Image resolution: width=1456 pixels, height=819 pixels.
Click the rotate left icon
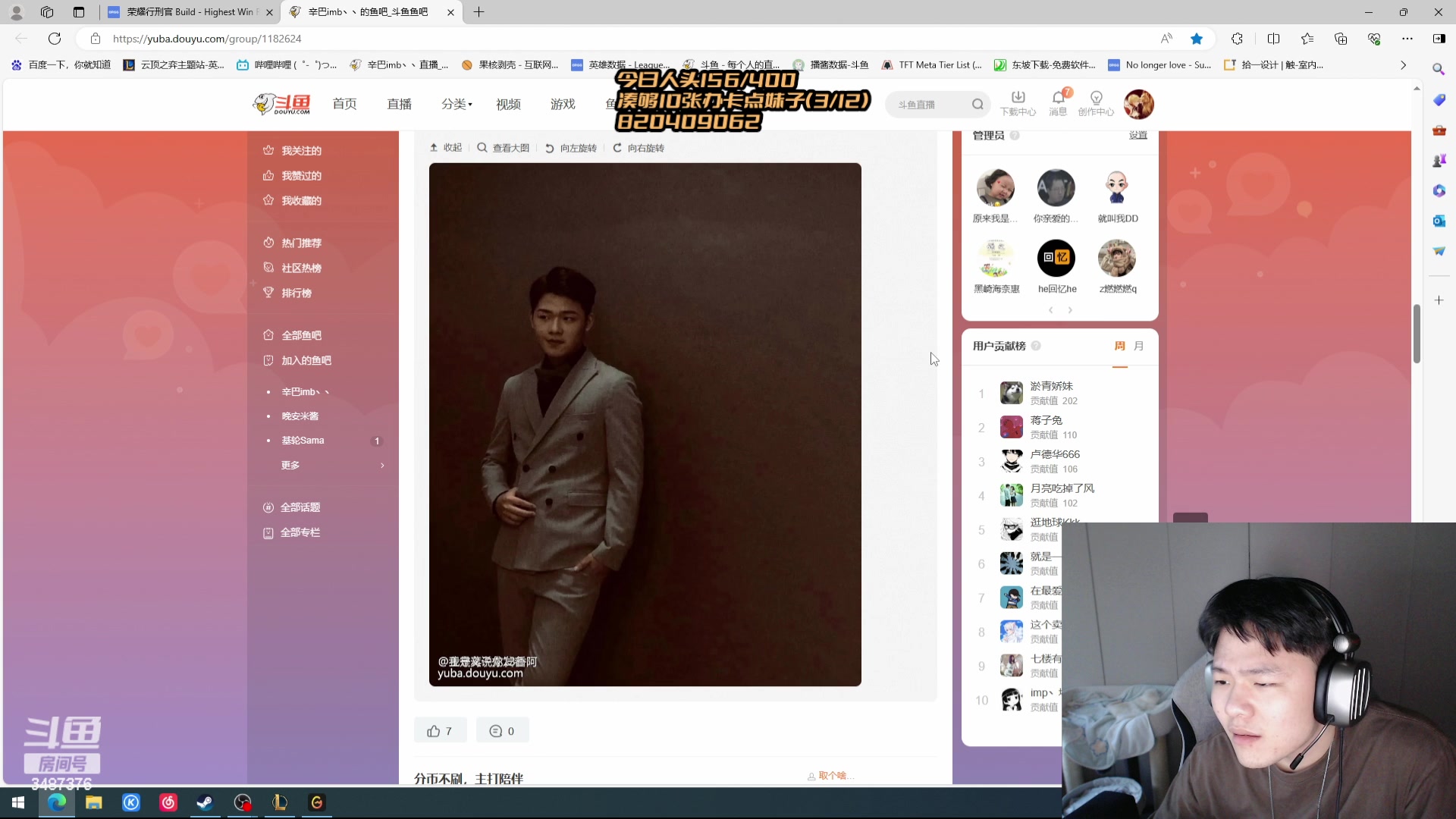pyautogui.click(x=550, y=149)
